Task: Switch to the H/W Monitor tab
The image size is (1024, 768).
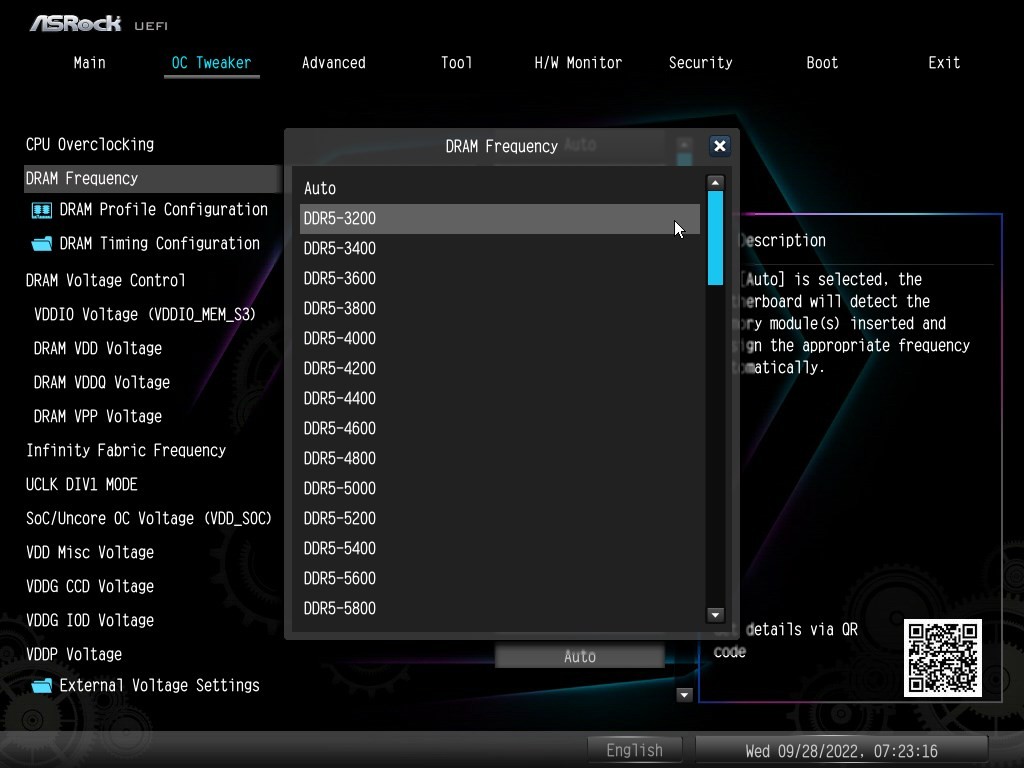Action: point(578,62)
